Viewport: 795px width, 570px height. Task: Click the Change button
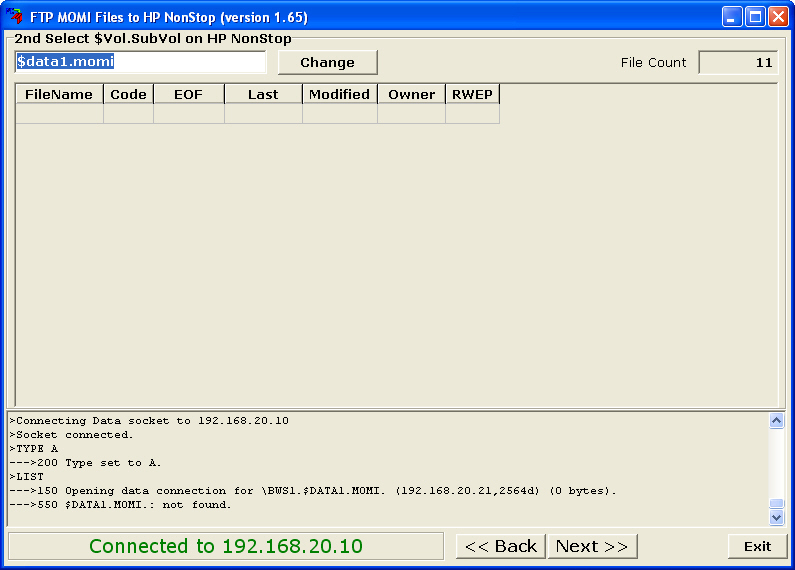coord(328,62)
